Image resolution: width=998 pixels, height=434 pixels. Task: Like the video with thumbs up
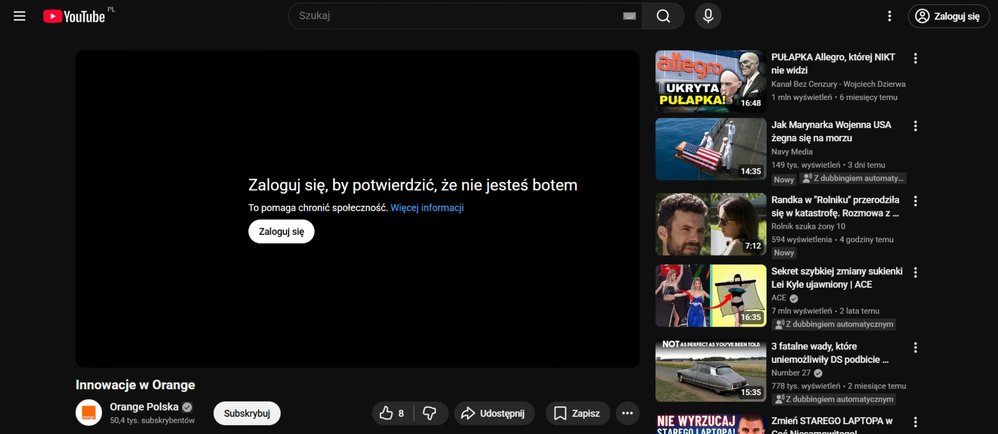[x=393, y=414]
